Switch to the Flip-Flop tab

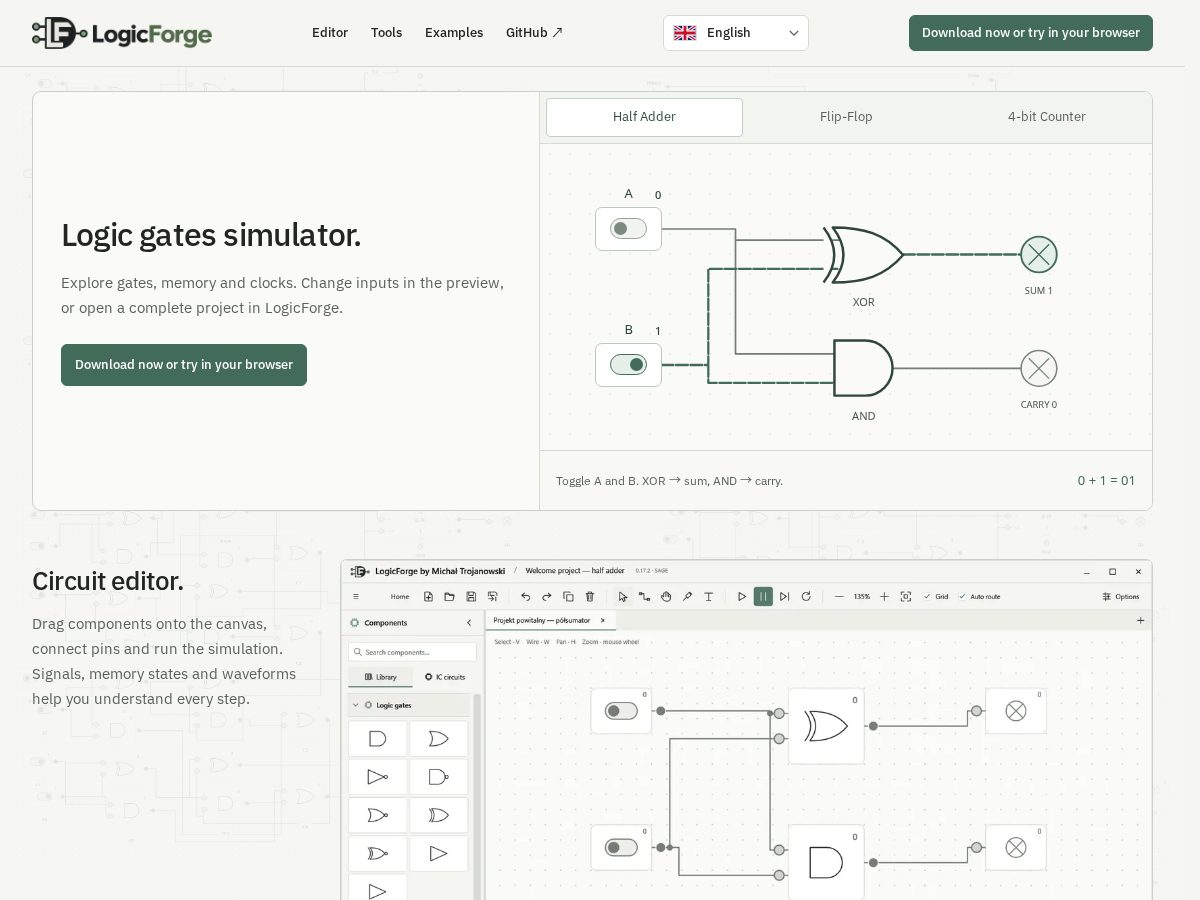(x=846, y=117)
